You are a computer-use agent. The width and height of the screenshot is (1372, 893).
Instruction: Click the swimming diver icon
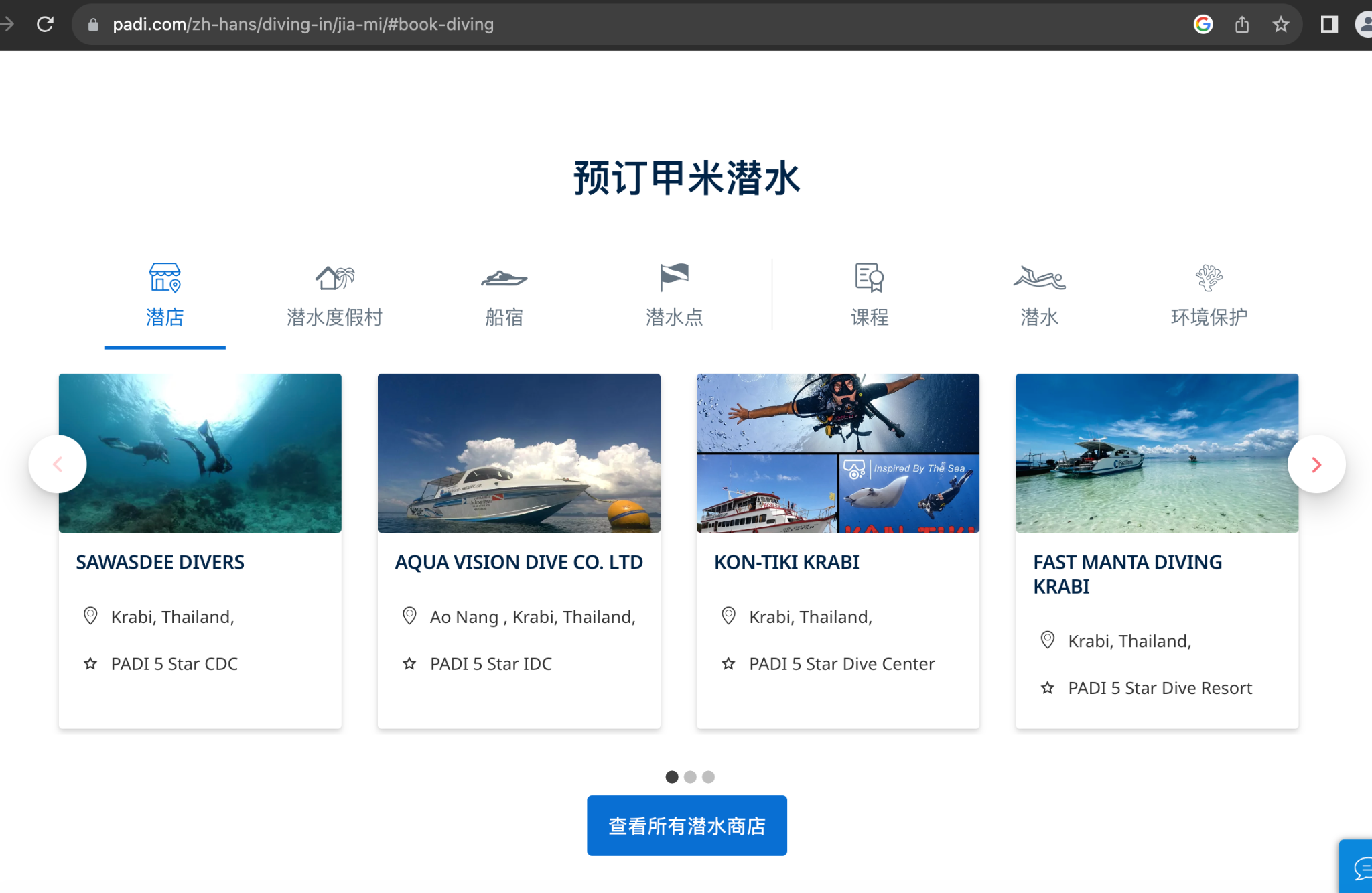(1039, 277)
